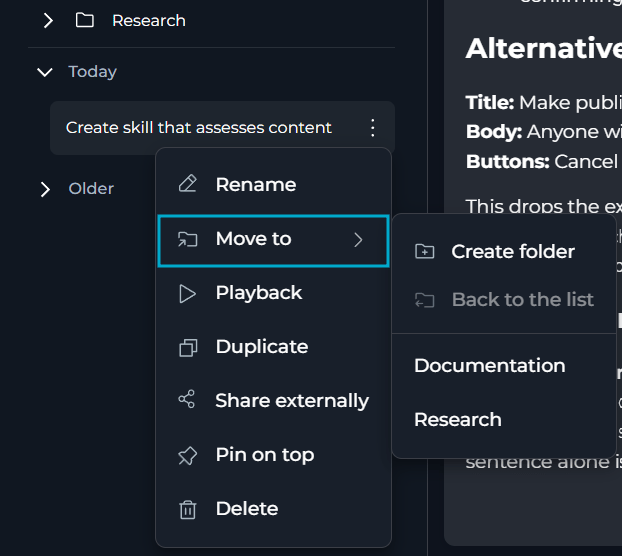Choose Duplicate from the context menu

click(x=273, y=347)
